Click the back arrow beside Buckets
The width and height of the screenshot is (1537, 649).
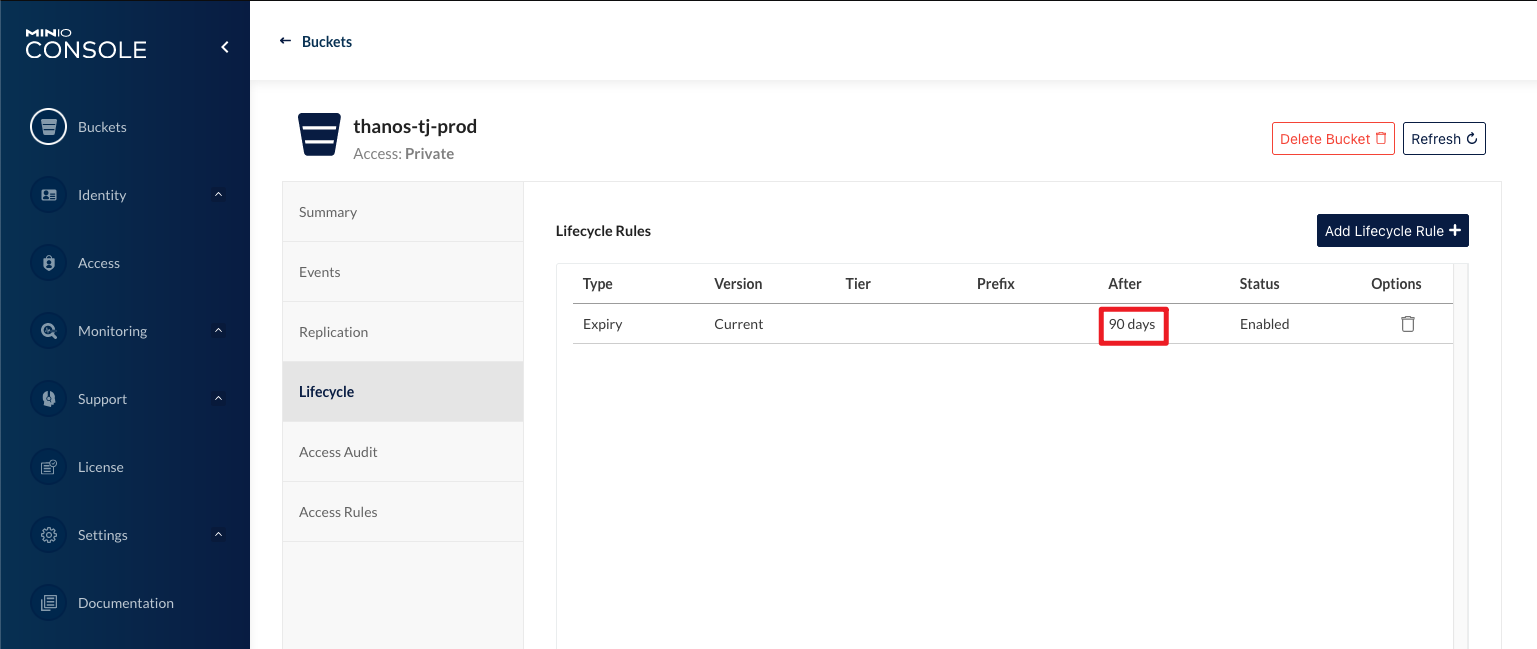(285, 41)
